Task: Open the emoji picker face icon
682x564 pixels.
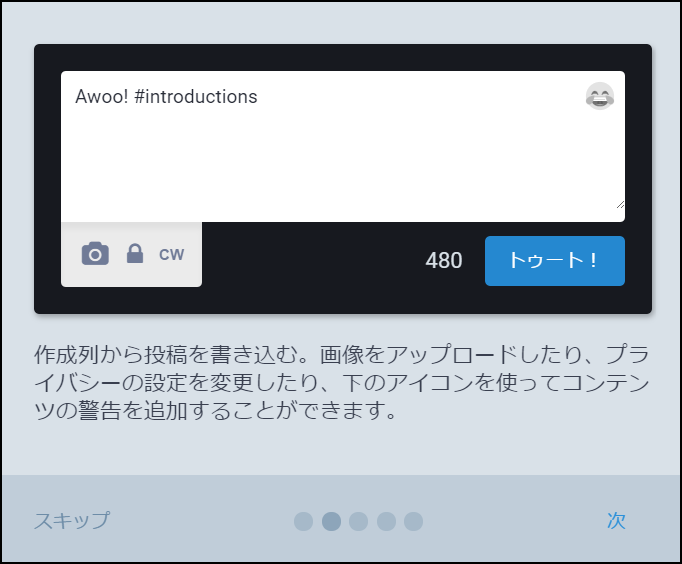Action: click(x=600, y=96)
